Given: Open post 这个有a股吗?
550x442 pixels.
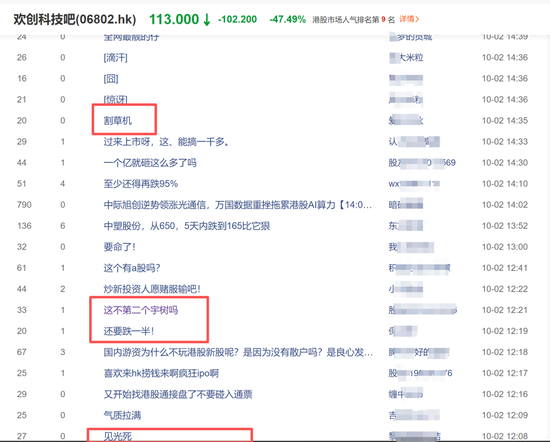Looking at the screenshot, I should coord(132,268).
